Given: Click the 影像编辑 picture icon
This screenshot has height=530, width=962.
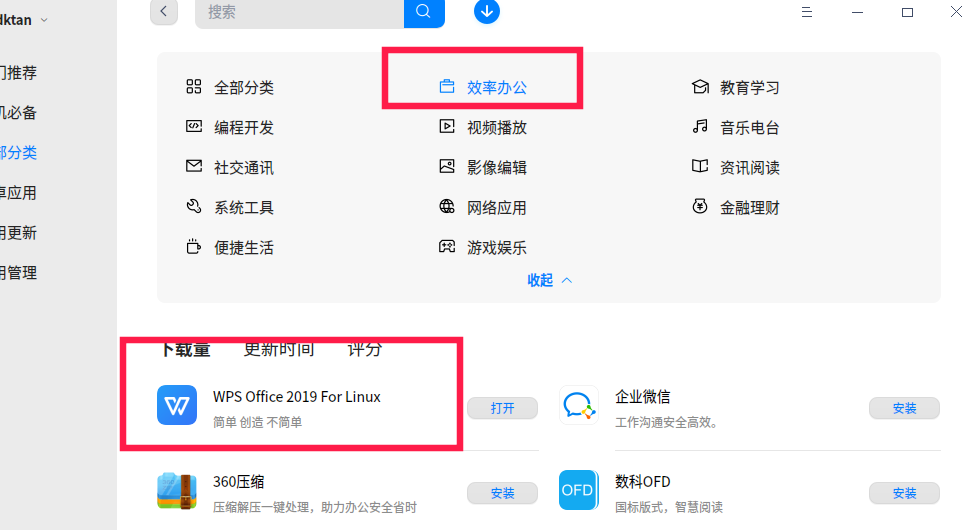Looking at the screenshot, I should tap(447, 166).
